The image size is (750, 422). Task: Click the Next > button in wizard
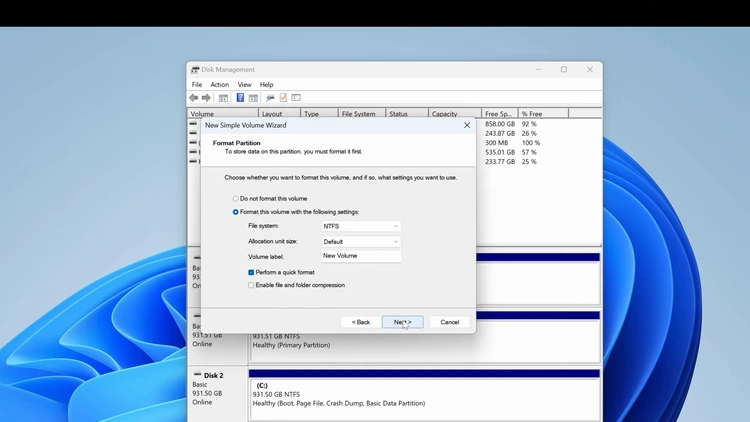(x=403, y=322)
